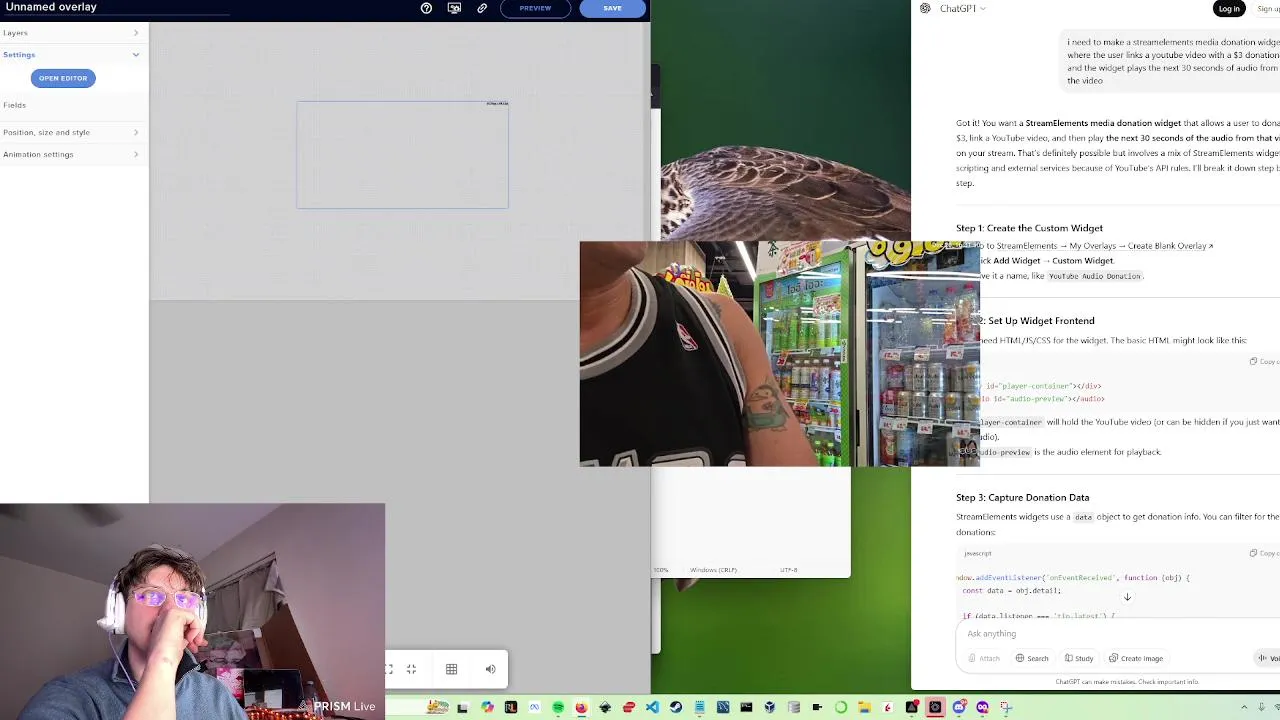Open the Copilot icon in the taskbar
This screenshot has height=720, width=1280.
click(487, 707)
